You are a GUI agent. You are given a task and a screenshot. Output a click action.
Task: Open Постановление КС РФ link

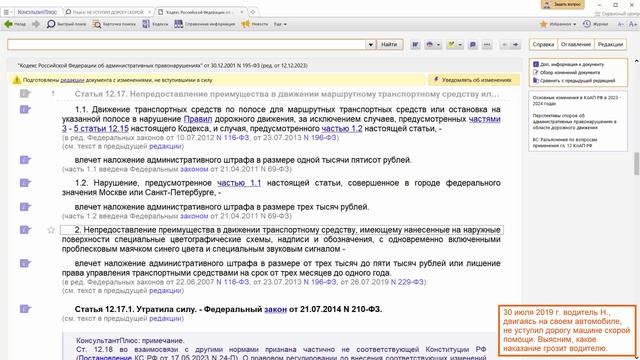coord(105,357)
